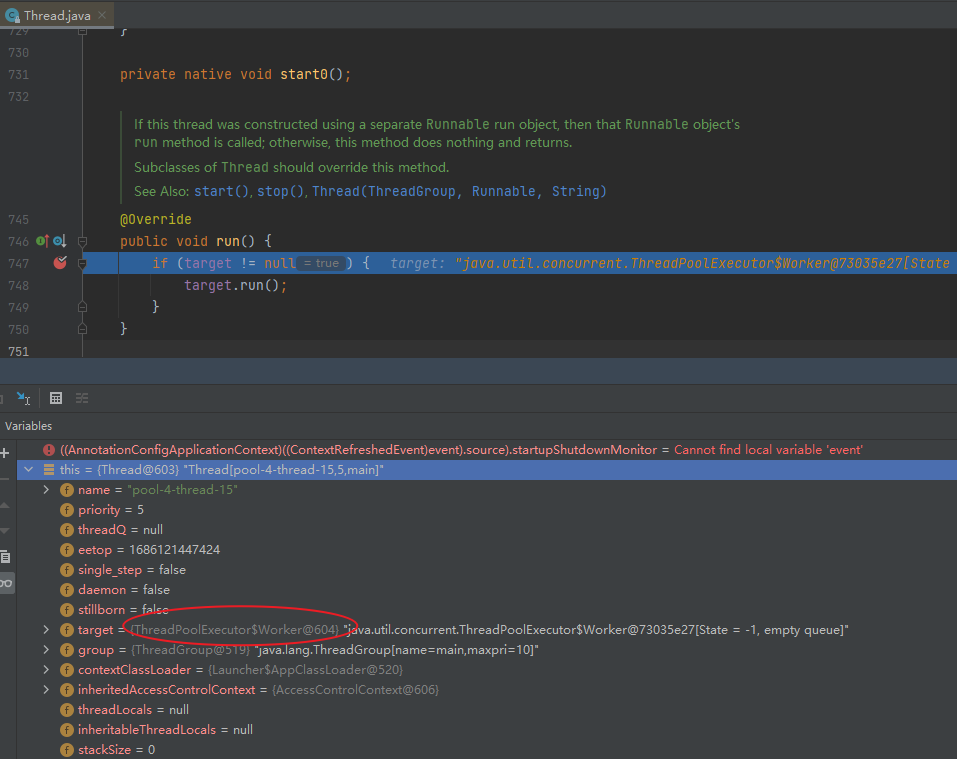The width and height of the screenshot is (957, 759).
Task: Close the Thread.java tab
Action: tap(102, 15)
